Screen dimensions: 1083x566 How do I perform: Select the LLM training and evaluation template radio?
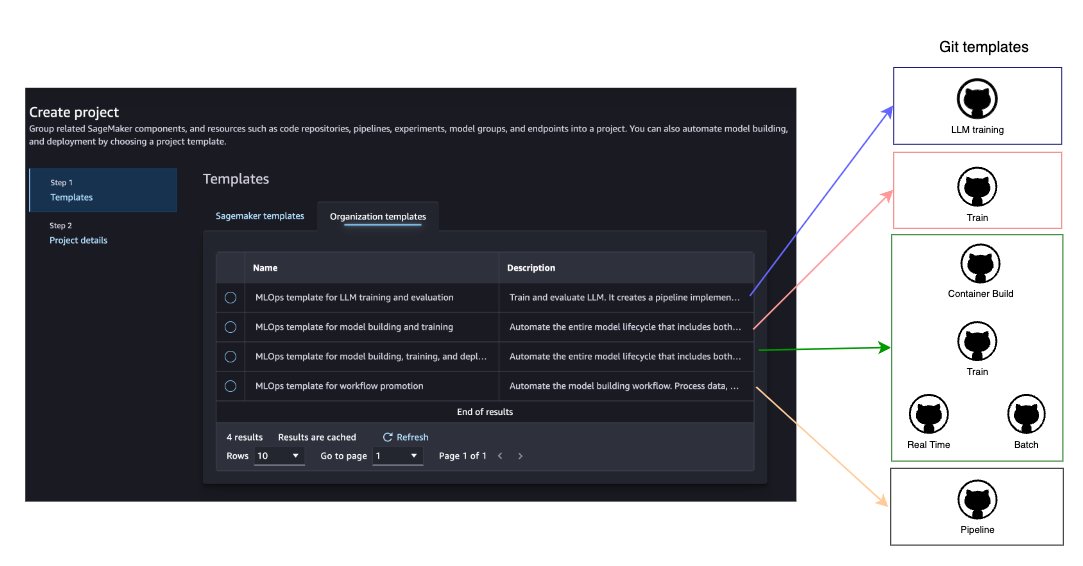pyautogui.click(x=231, y=297)
